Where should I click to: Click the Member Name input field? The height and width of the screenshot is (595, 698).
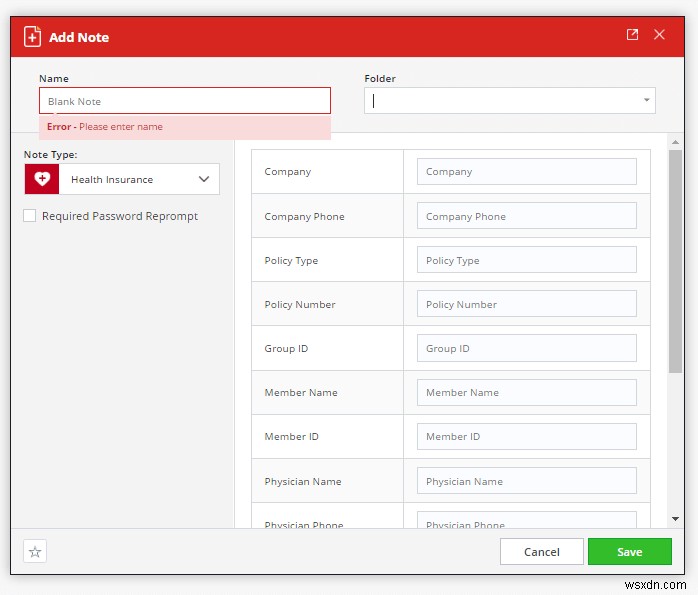pyautogui.click(x=527, y=393)
